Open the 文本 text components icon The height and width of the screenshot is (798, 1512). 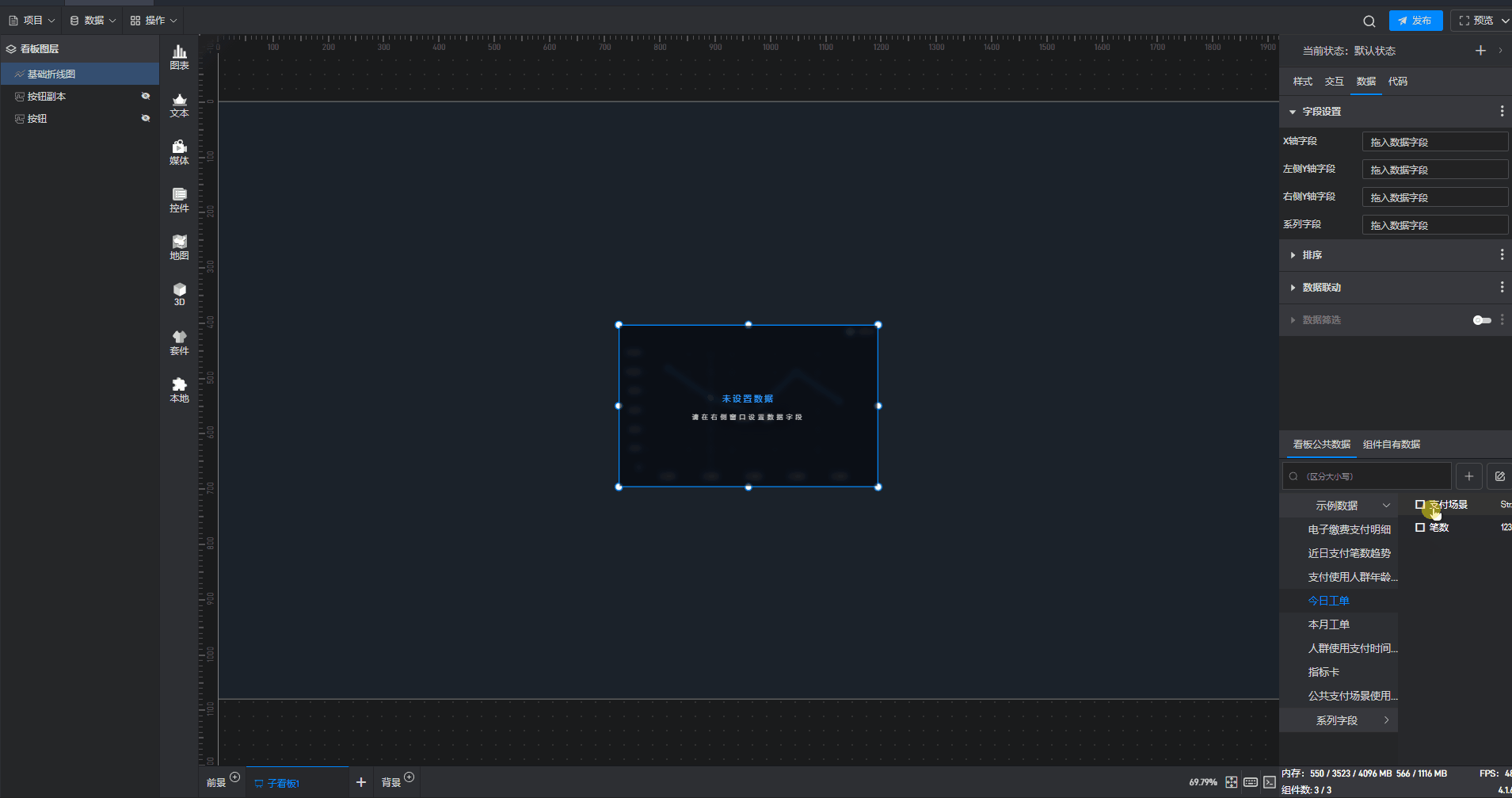[x=179, y=105]
